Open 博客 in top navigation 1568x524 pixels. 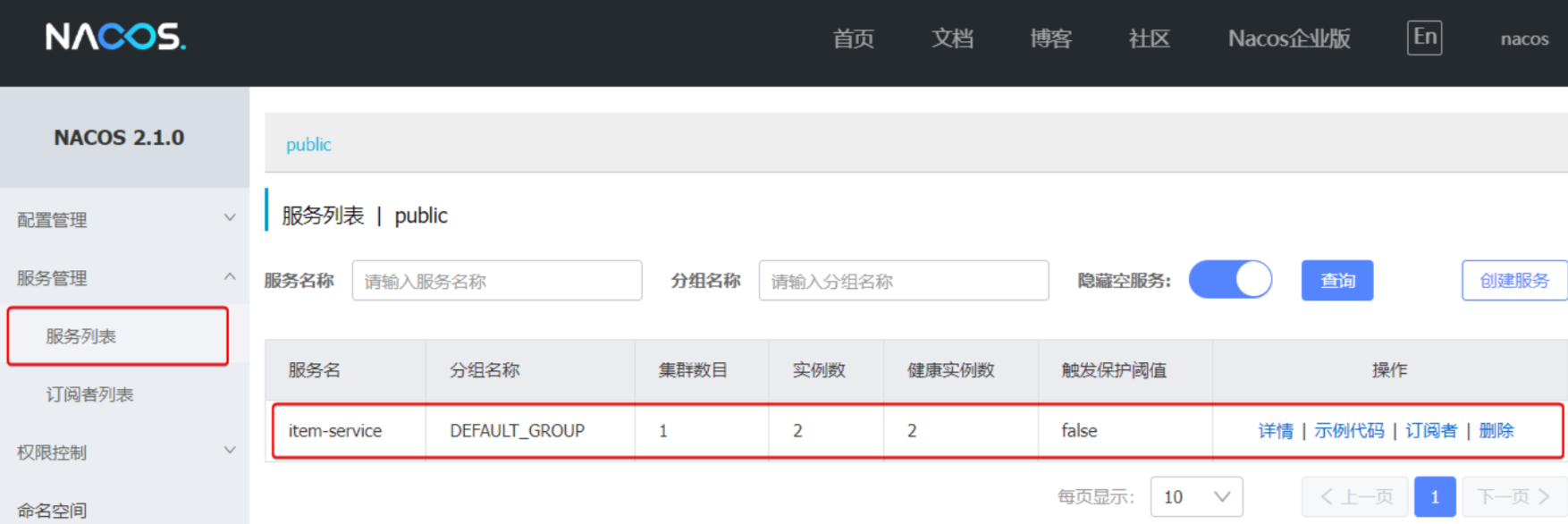(x=1050, y=38)
